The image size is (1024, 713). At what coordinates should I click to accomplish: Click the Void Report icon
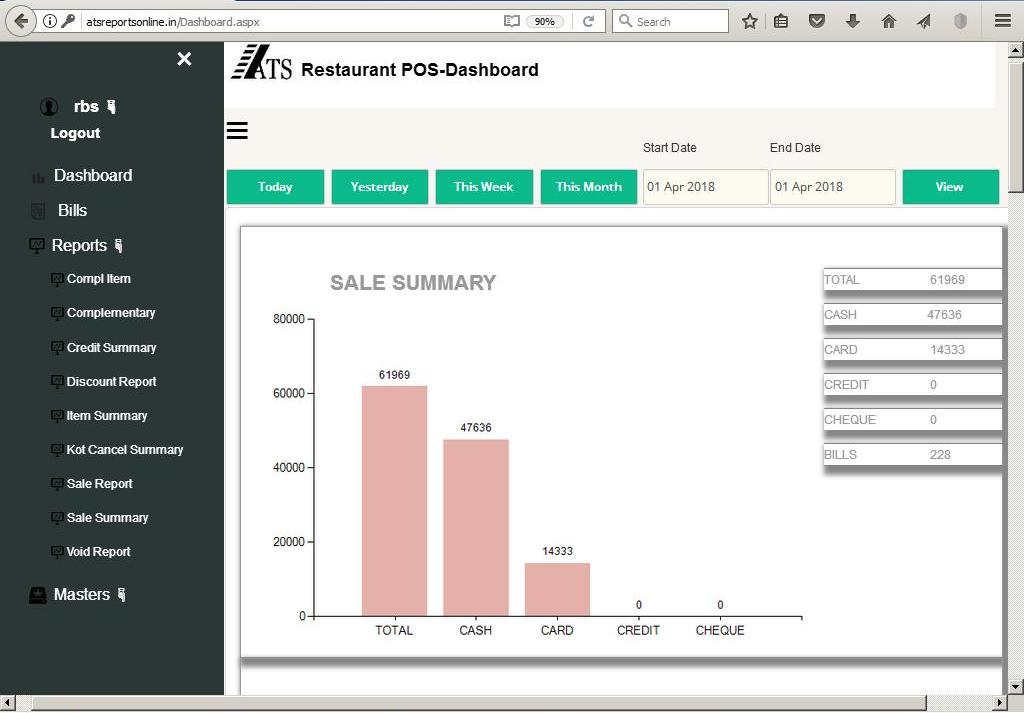(x=57, y=552)
